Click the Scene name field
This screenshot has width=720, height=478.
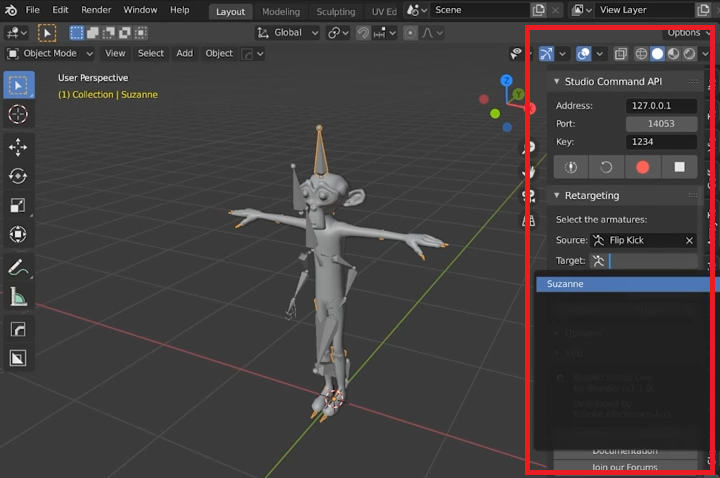480,10
